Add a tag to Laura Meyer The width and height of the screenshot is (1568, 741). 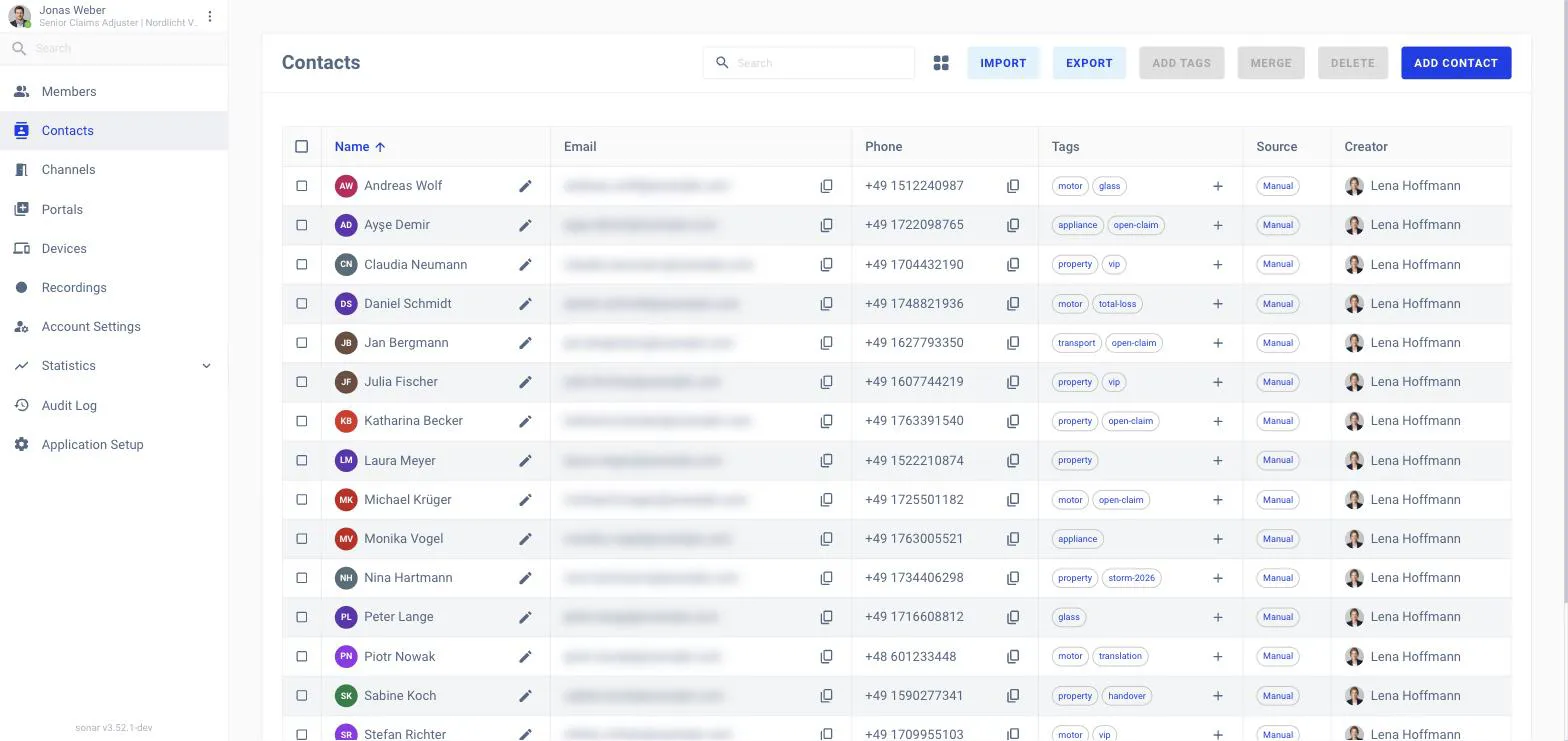tap(1217, 461)
